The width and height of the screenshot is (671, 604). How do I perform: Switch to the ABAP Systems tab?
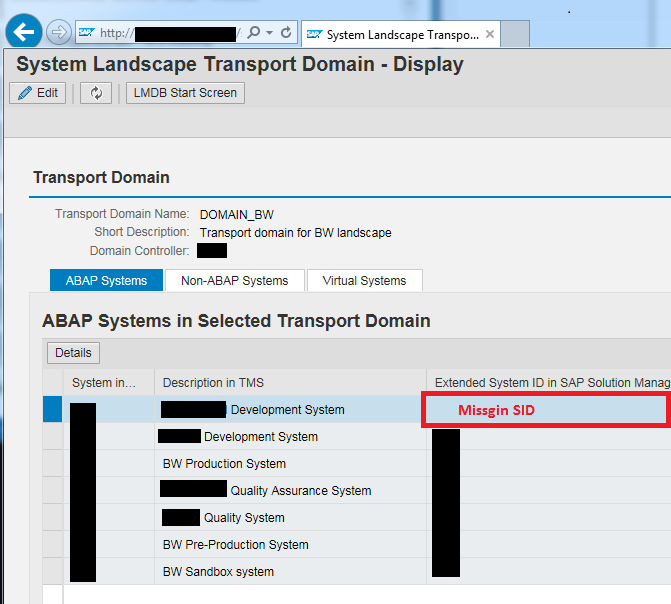(106, 280)
